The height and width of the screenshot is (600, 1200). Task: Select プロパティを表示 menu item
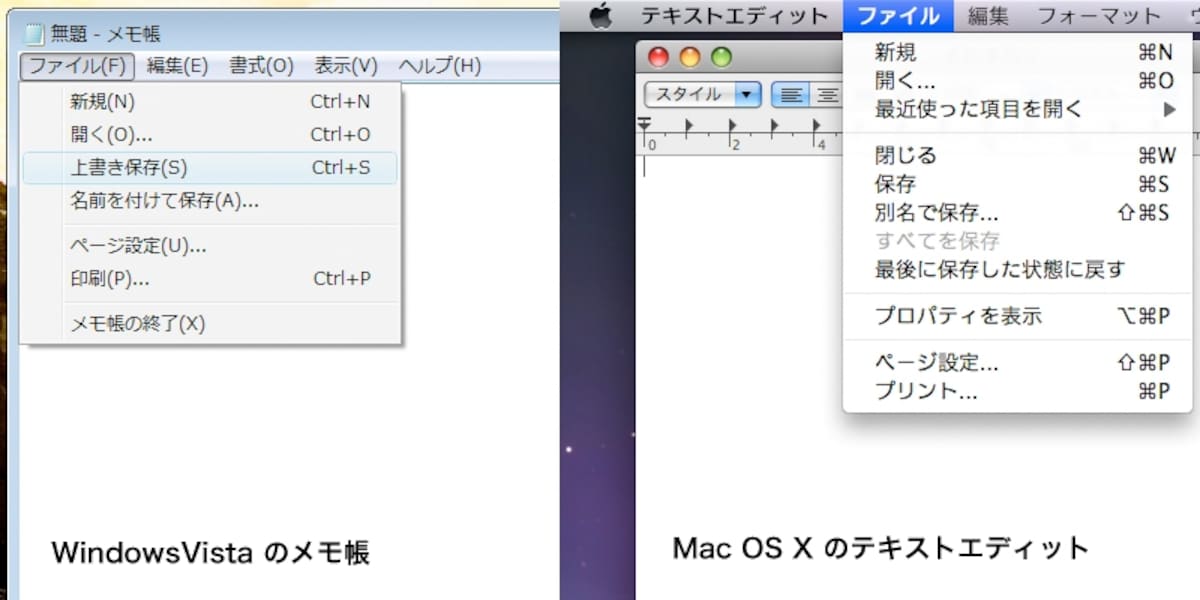coord(1018,316)
